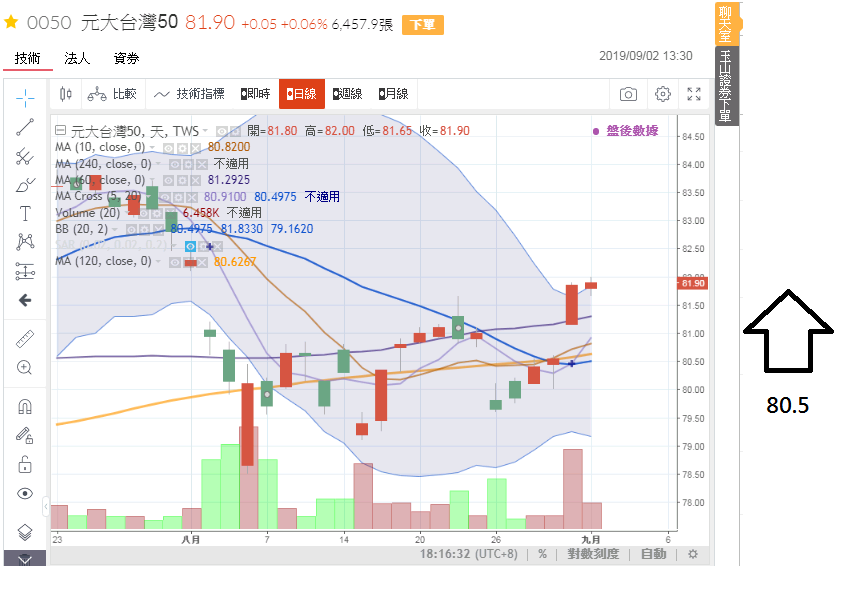Open the object tree layers icon

click(25, 532)
